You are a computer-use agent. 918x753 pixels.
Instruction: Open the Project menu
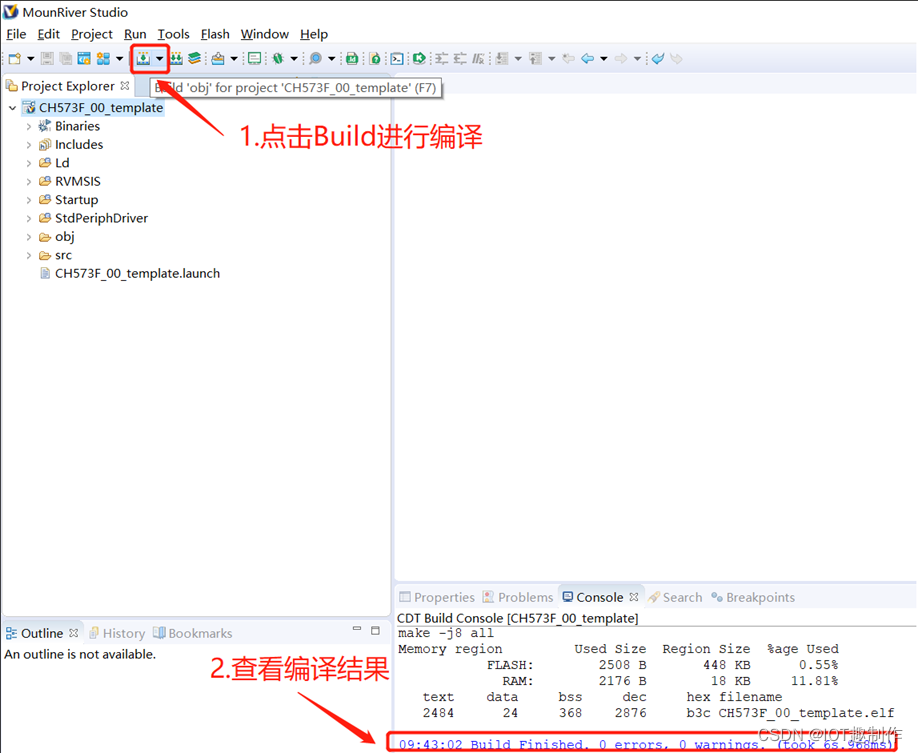[91, 34]
